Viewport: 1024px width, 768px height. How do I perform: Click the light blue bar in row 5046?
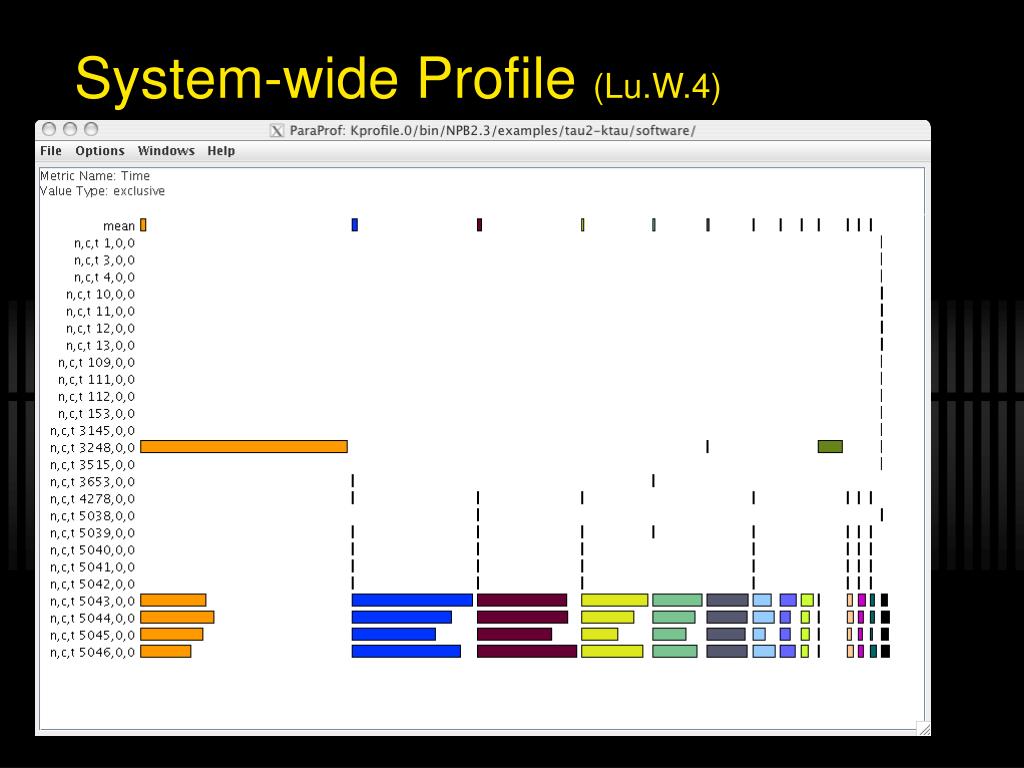click(x=764, y=651)
